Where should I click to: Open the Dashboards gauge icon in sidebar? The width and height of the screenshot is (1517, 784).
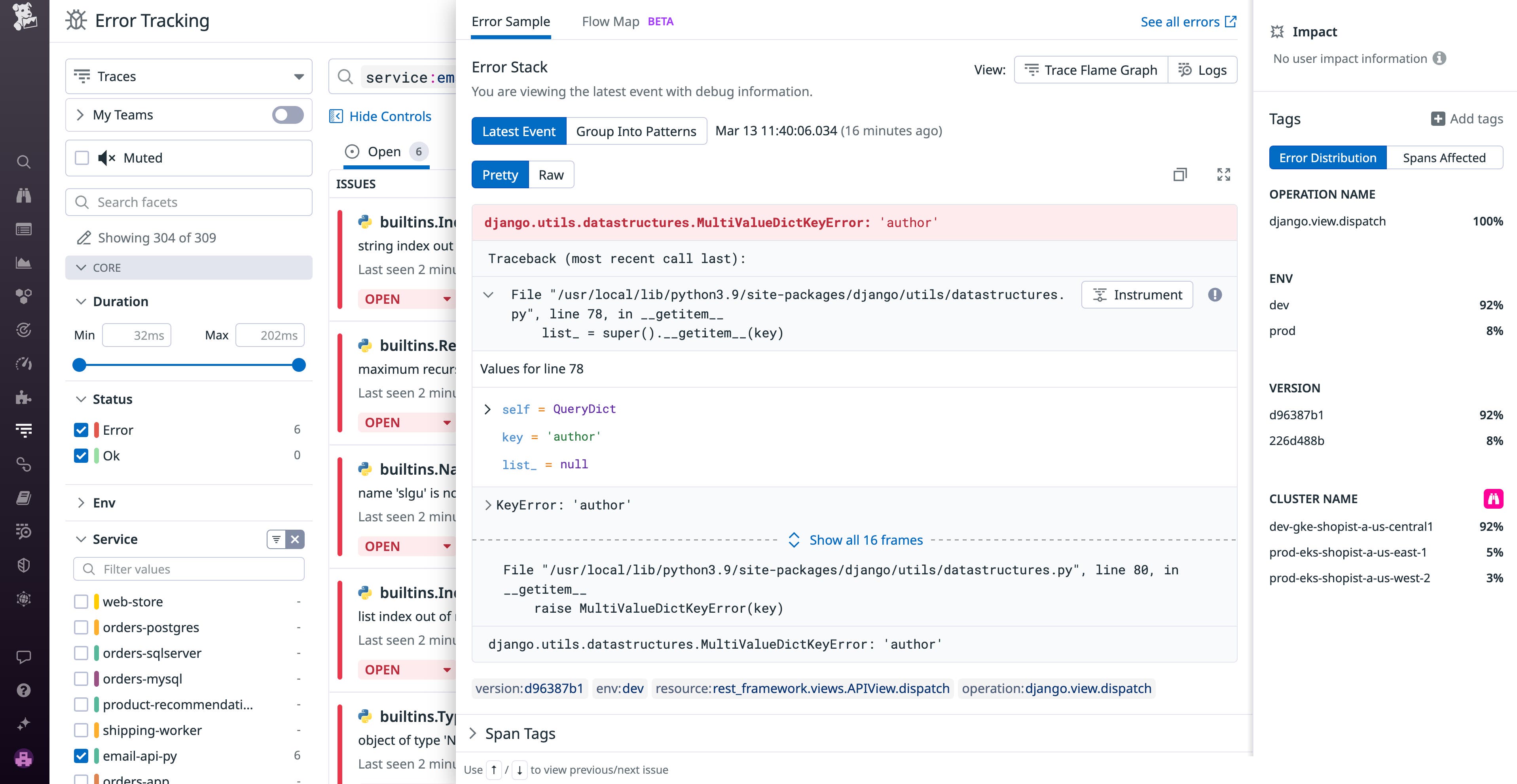24,363
